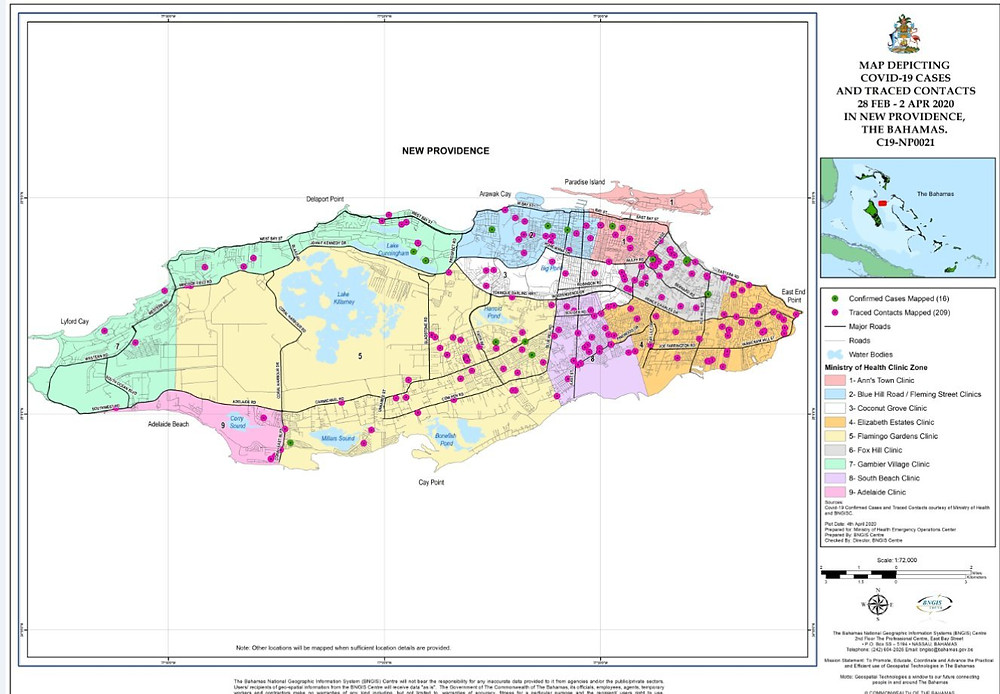Screen dimensions: 1000x694
Task: Click zone number 7 on the map
Action: pyautogui.click(x=117, y=346)
